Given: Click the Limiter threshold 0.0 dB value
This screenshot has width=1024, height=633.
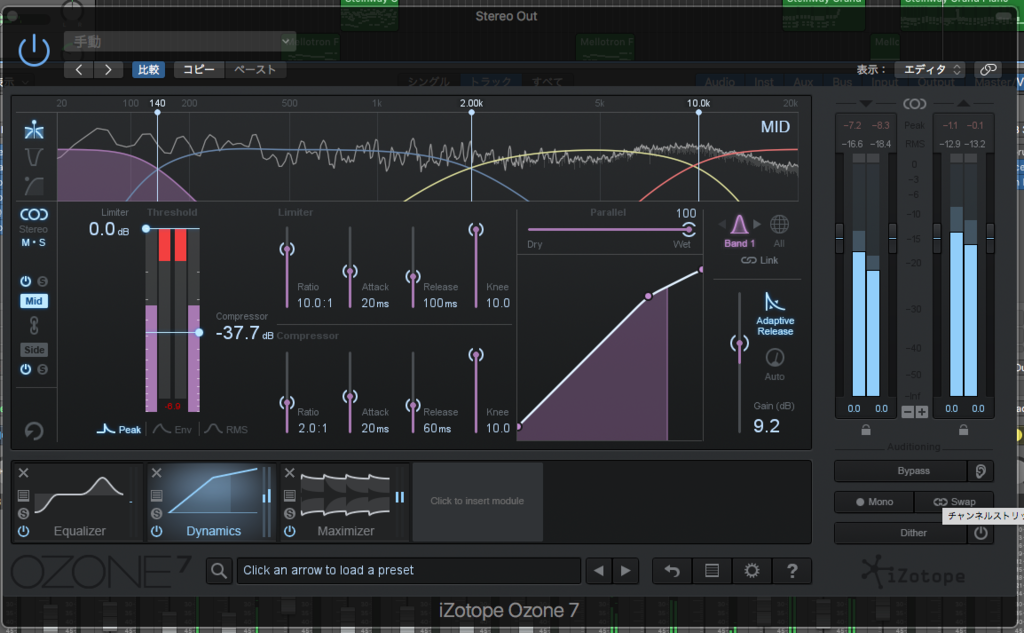Looking at the screenshot, I should [x=108, y=229].
